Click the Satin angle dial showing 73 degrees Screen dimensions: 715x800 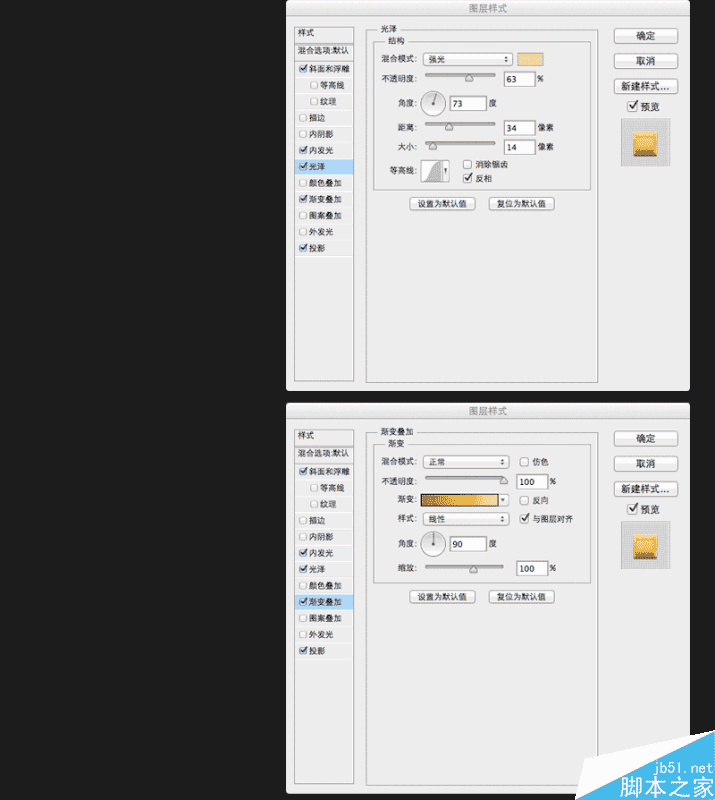point(433,103)
